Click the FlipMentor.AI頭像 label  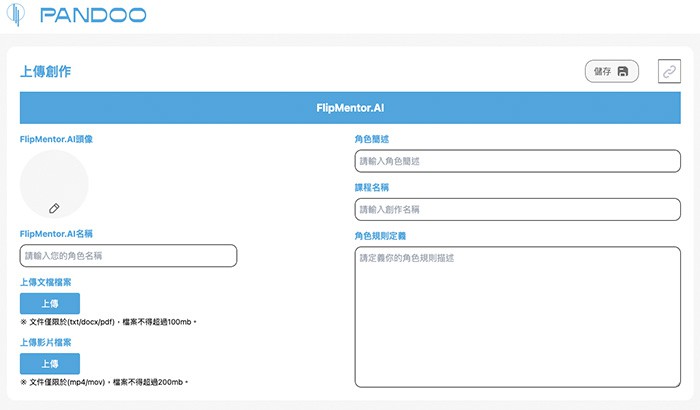[x=56, y=139]
